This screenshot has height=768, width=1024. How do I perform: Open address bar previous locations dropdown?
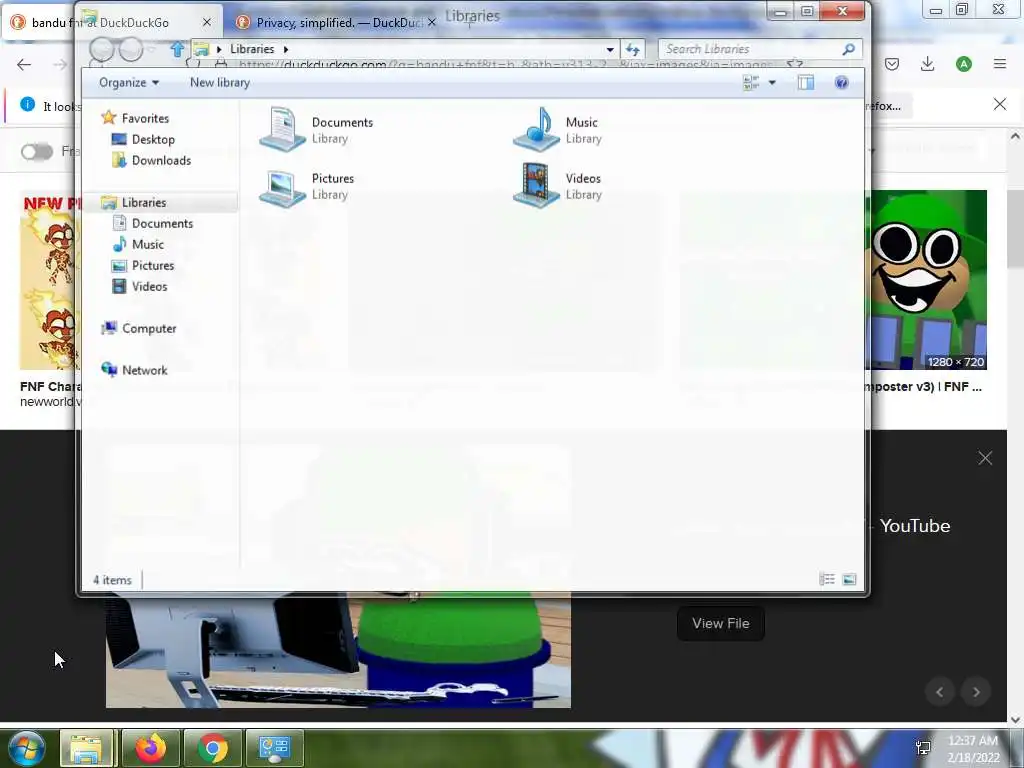point(609,49)
